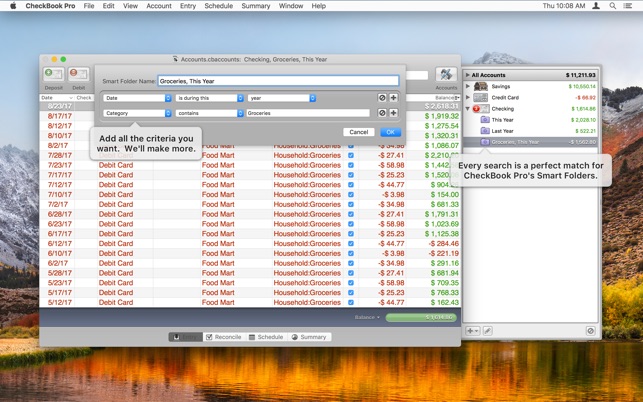
Task: Toggle cleared checkbox for 7/10/17 entry
Action: point(351,194)
